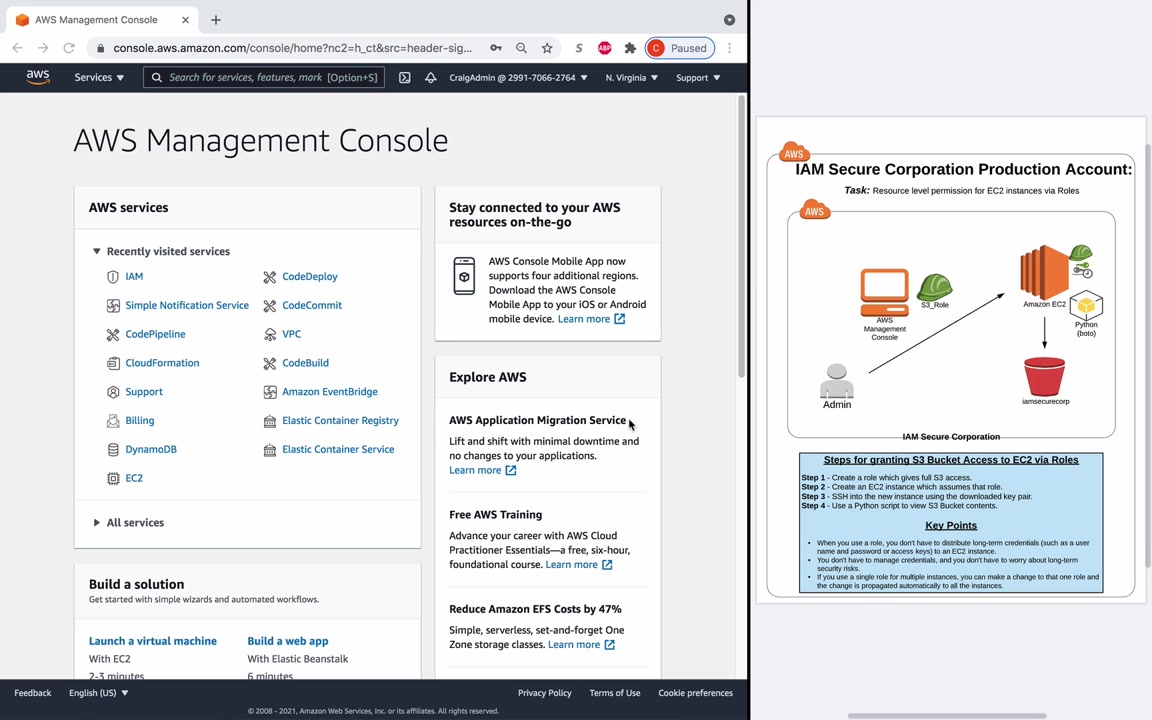Screen dimensions: 1152x720
Task: Click the CodeDeploy service icon
Action: click(x=270, y=277)
